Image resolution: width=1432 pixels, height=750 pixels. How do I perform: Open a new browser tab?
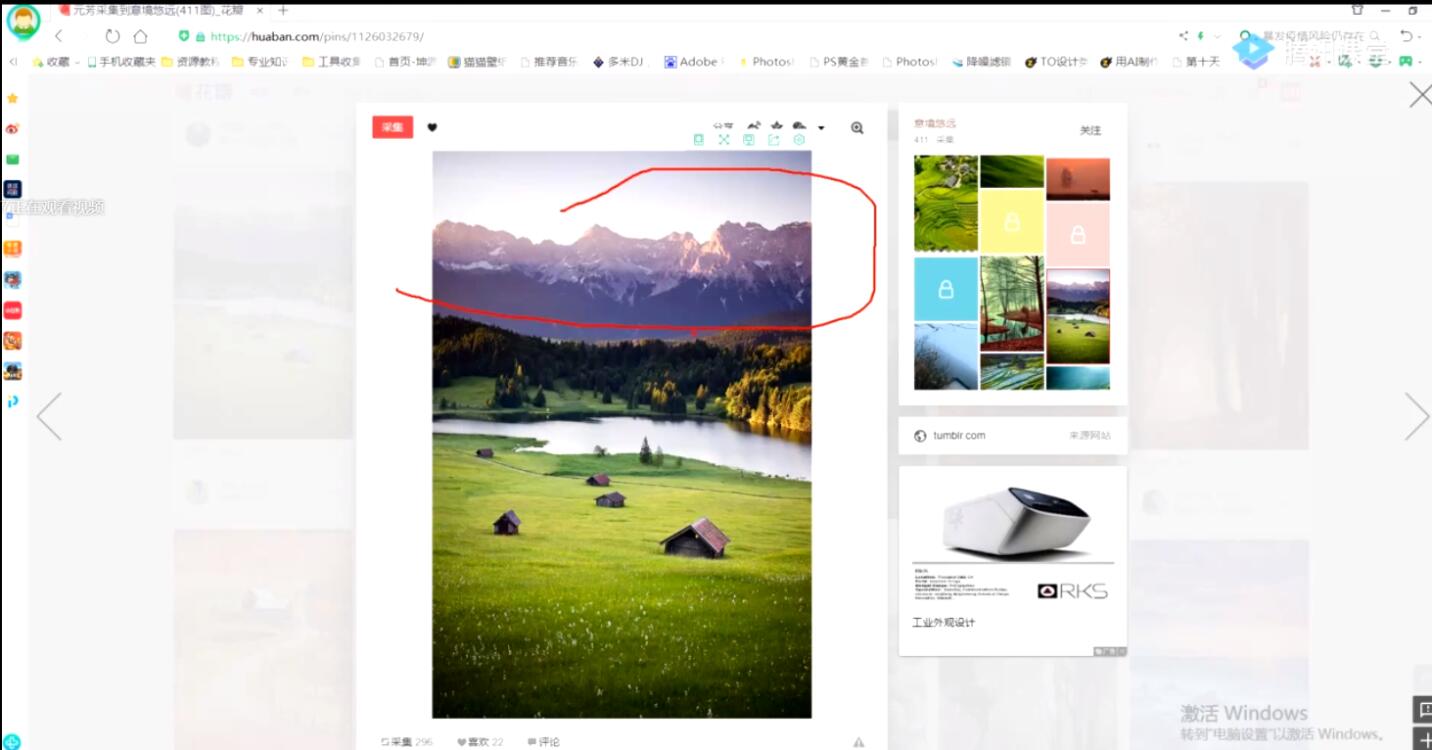coord(283,10)
